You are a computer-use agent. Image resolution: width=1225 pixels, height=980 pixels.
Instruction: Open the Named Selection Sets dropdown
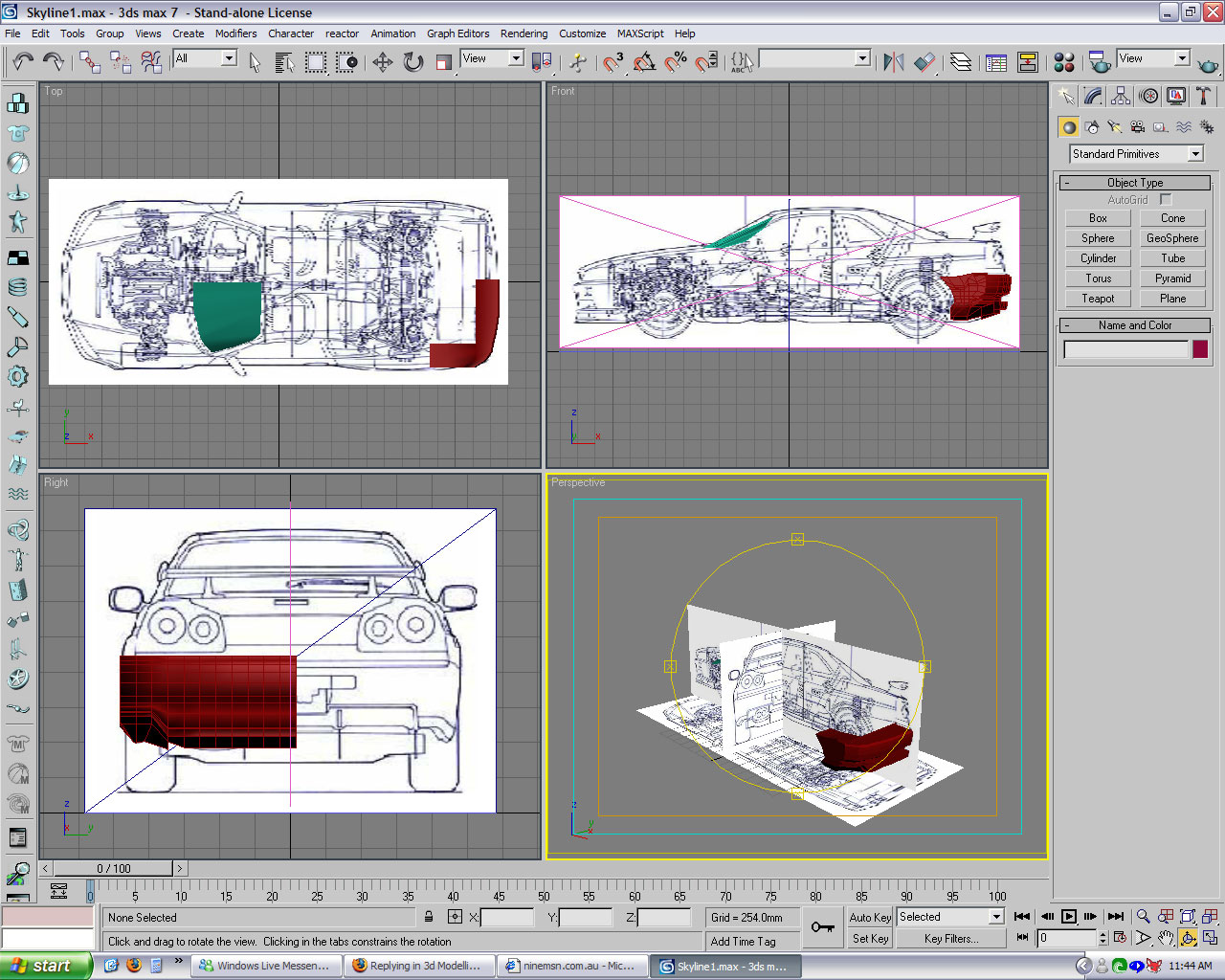[862, 58]
